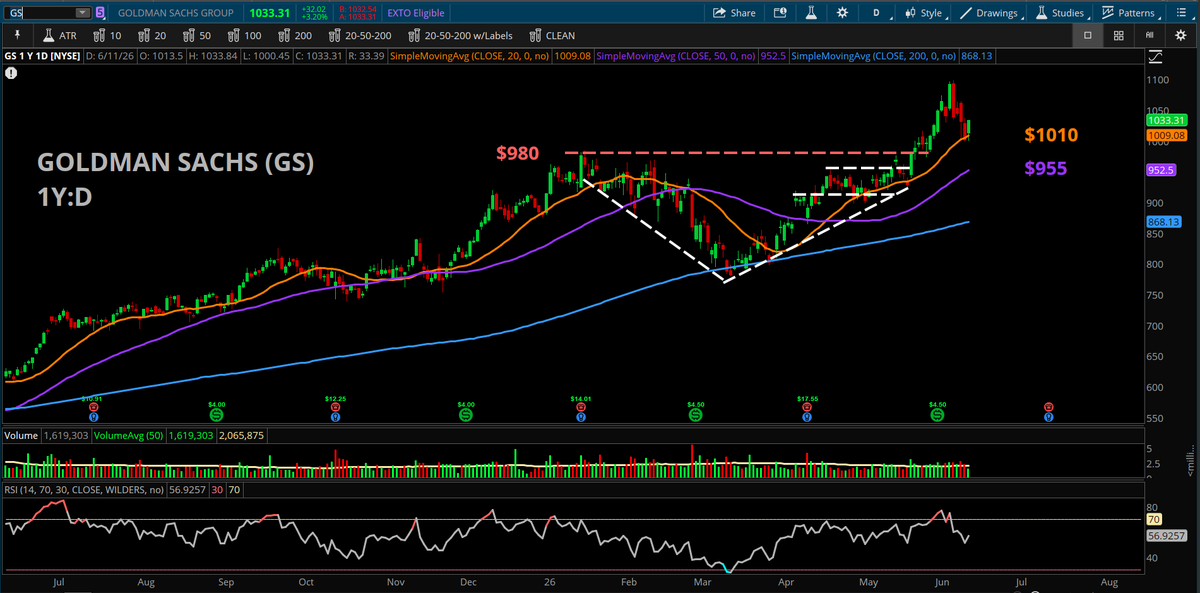1200x593 pixels.
Task: Apply the 20 moving average study set
Action: coord(151,35)
